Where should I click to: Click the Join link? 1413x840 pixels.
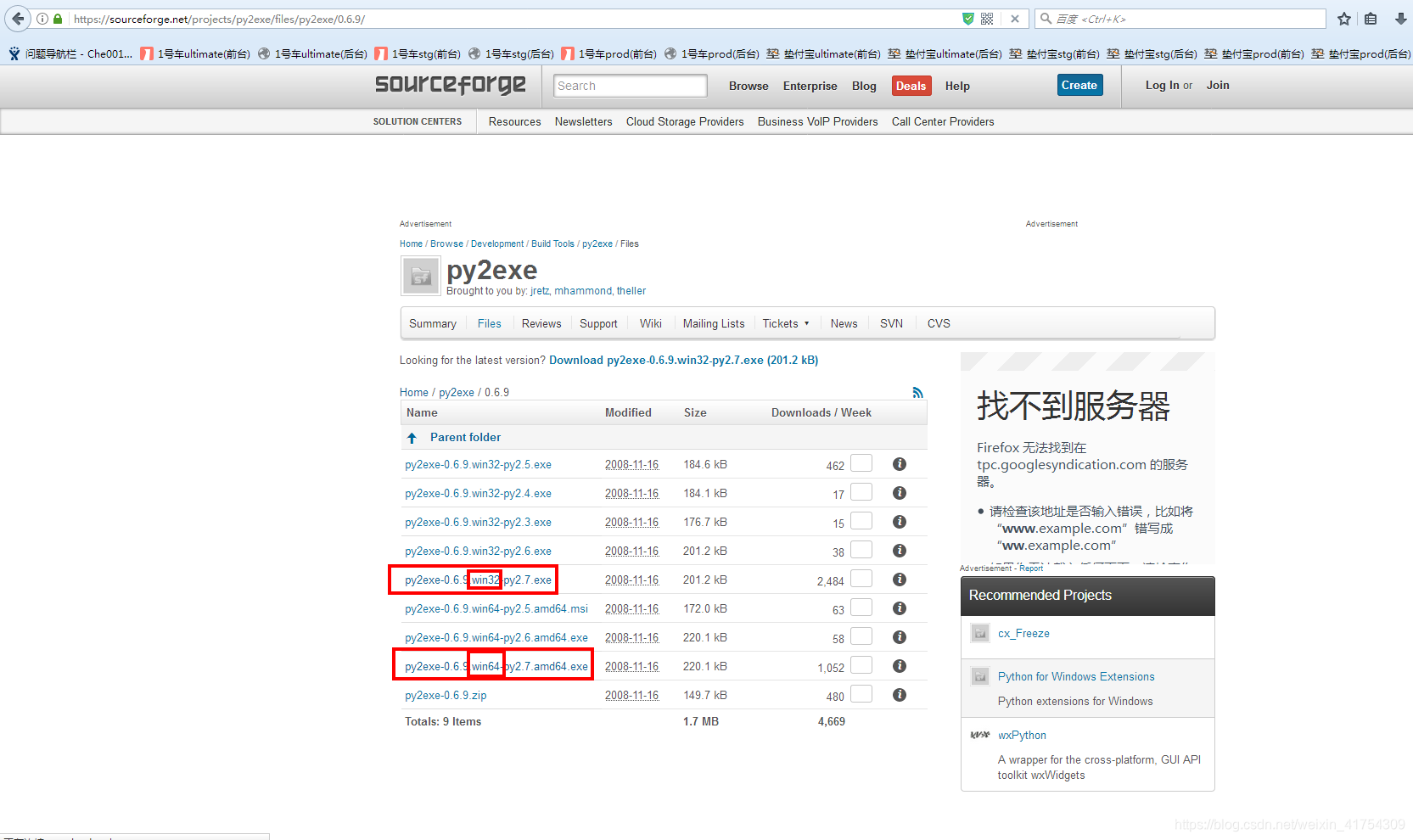1218,85
